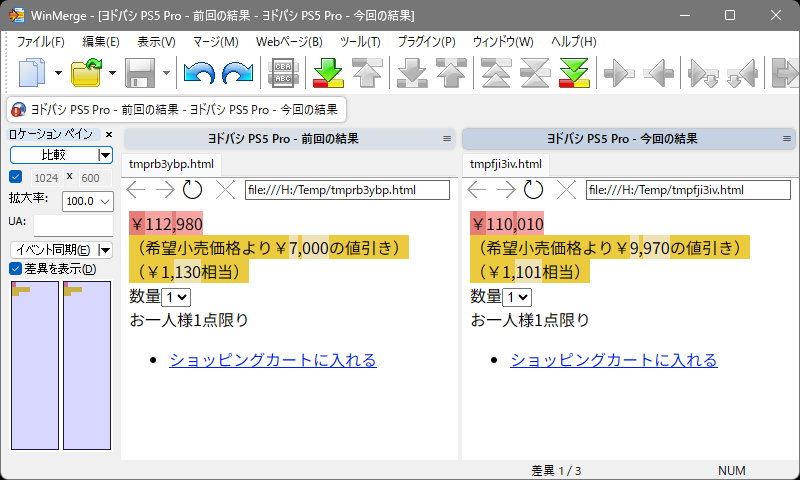
Task: Click the height field showing 600
Action: pos(94,178)
